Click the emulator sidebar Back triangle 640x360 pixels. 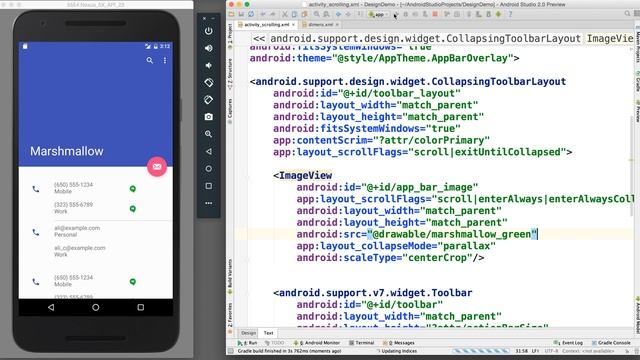coord(209,151)
